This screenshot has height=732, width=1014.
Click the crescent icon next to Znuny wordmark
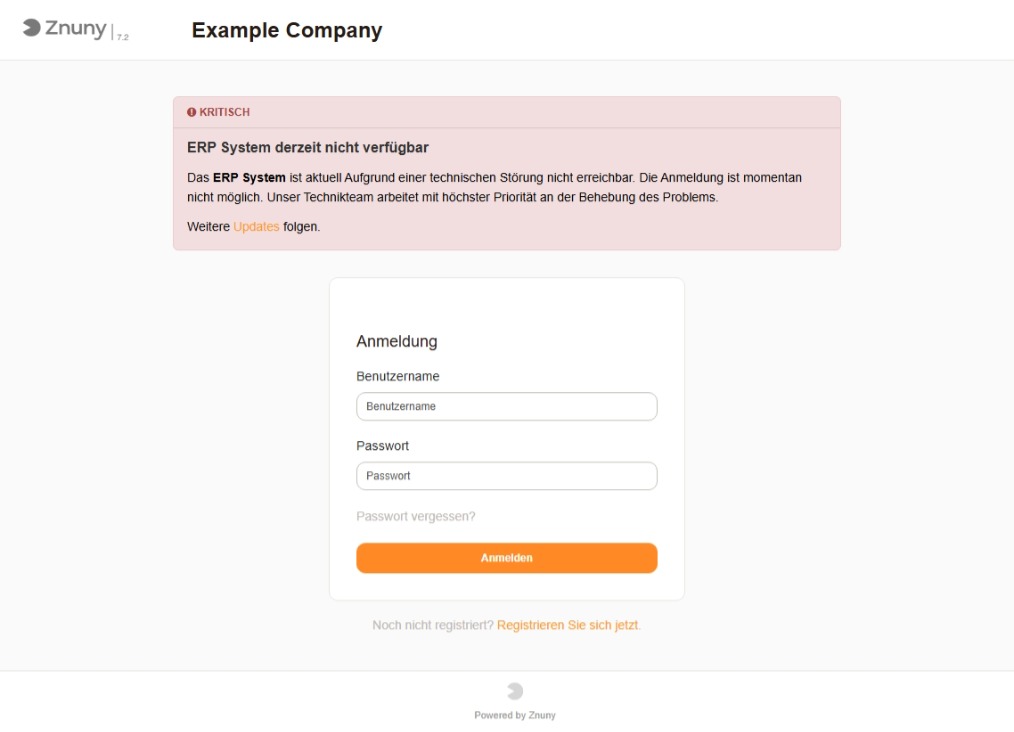(34, 28)
